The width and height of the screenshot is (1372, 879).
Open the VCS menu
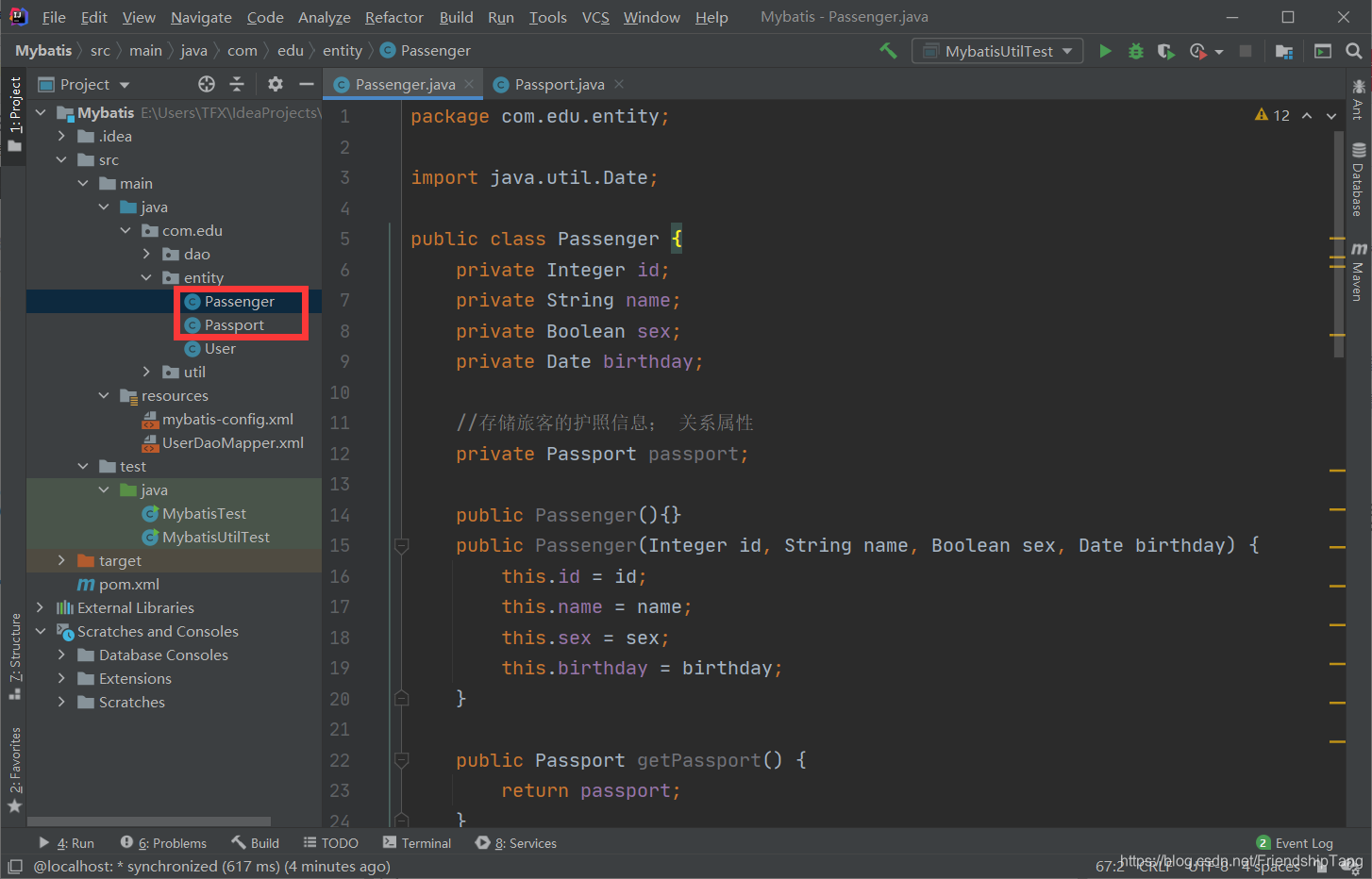point(595,17)
